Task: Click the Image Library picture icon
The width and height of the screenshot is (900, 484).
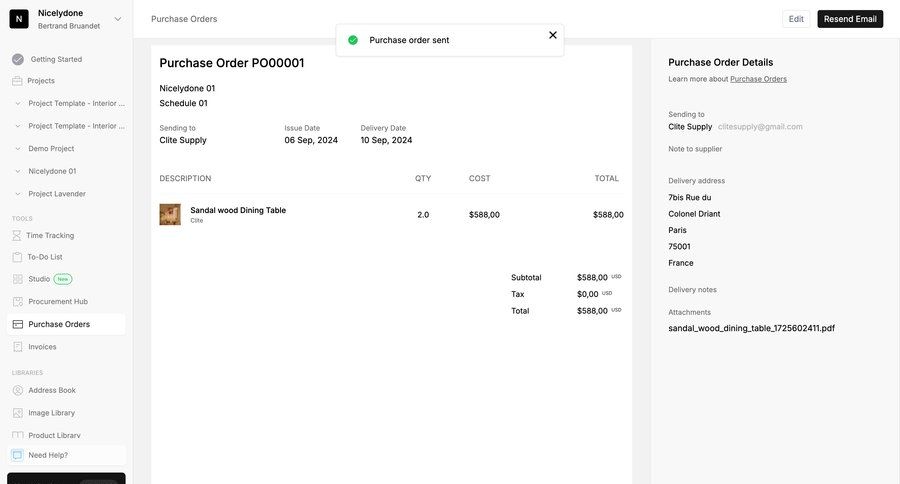Action: (18, 413)
